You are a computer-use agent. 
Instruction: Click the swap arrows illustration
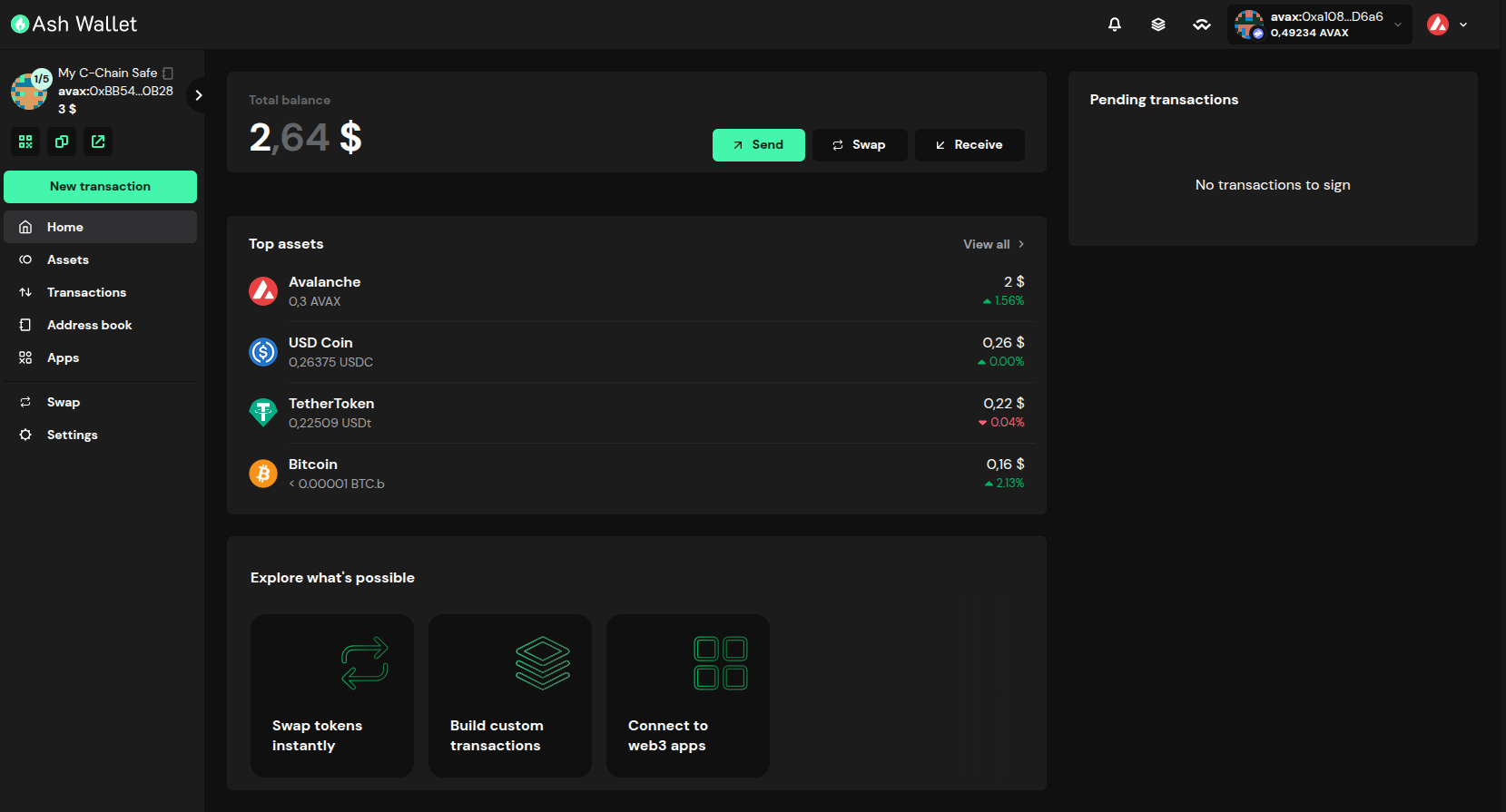click(365, 663)
